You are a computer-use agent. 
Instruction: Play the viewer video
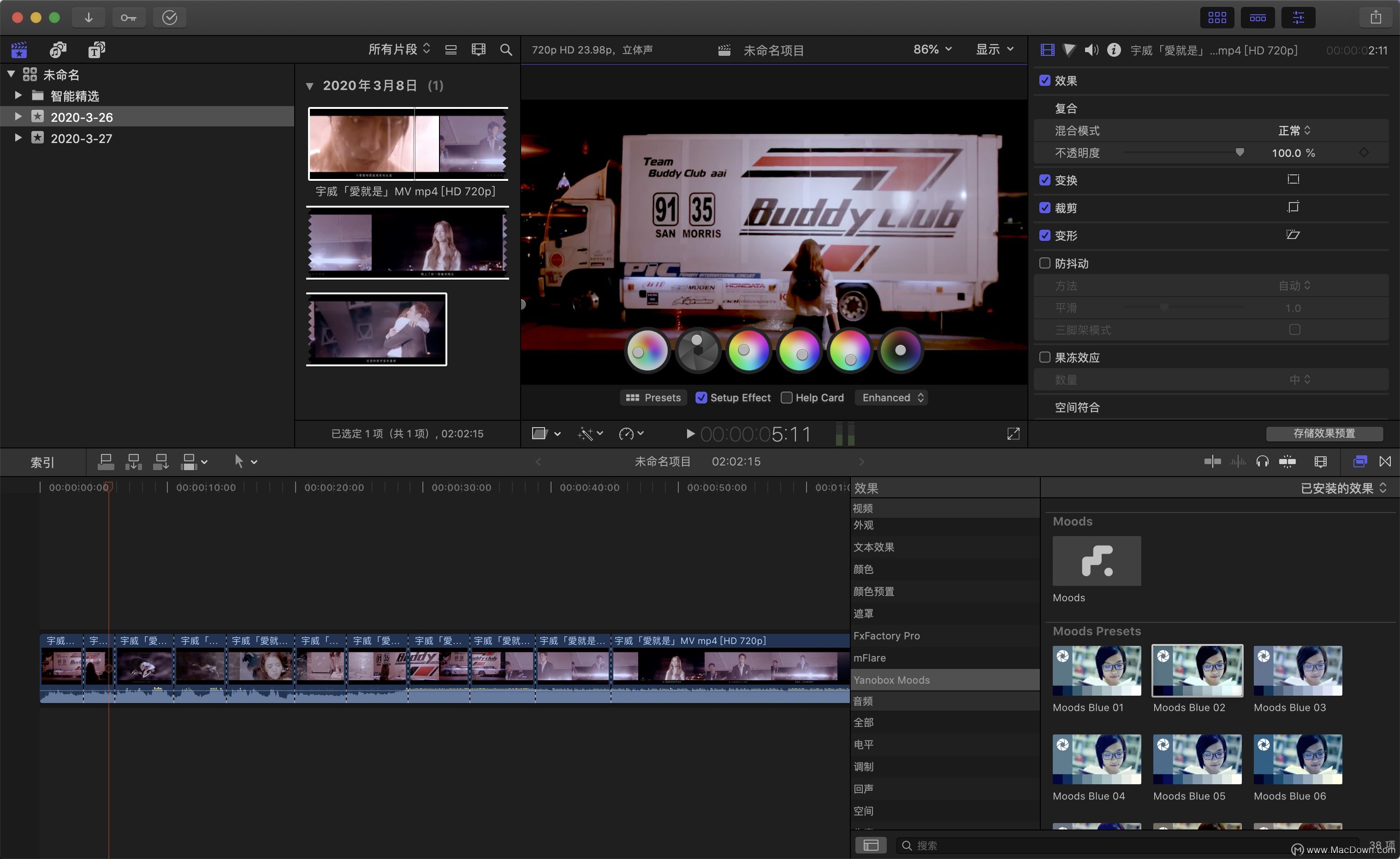(x=690, y=434)
